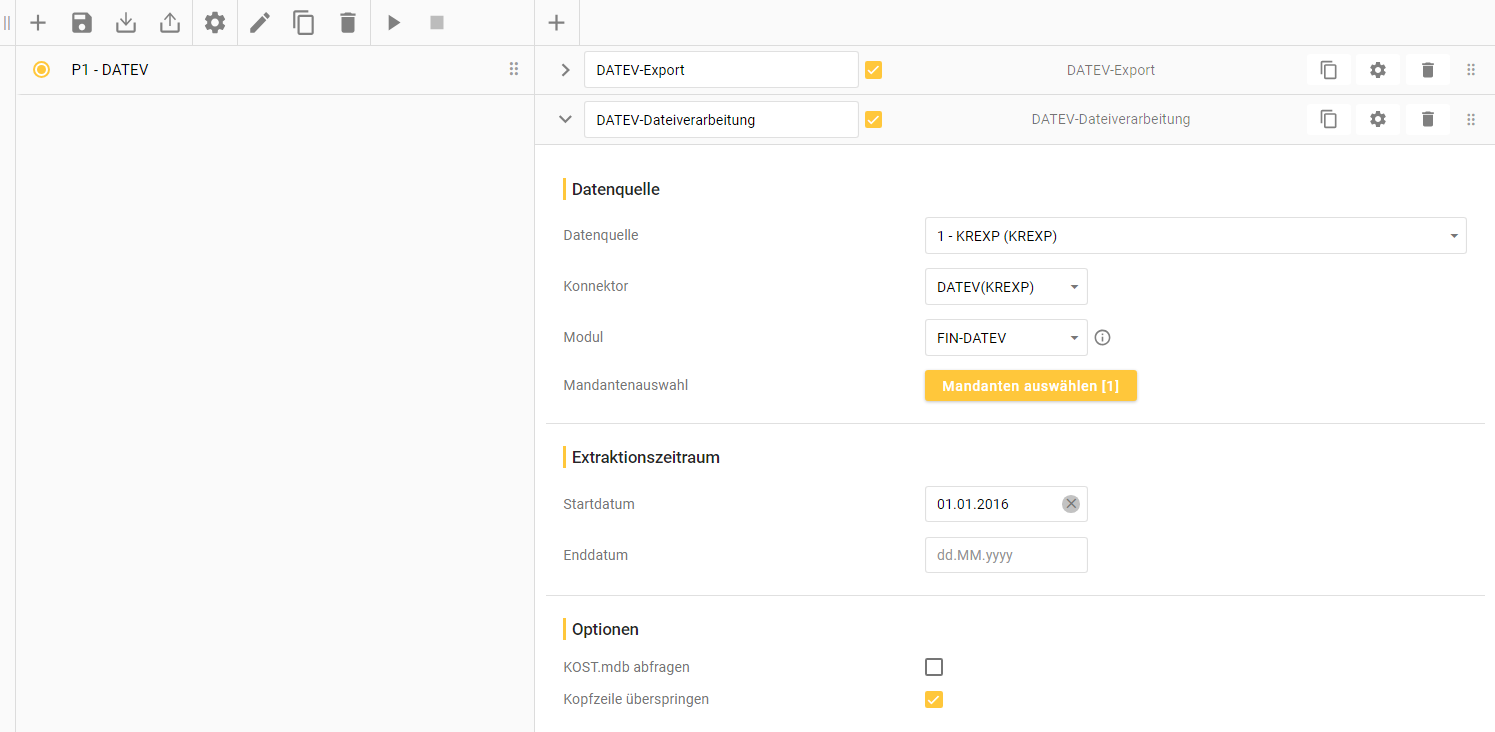Viewport: 1495px width, 732px height.
Task: Open the Konnektor dropdown DATEV(KREXP)
Action: pos(1006,286)
